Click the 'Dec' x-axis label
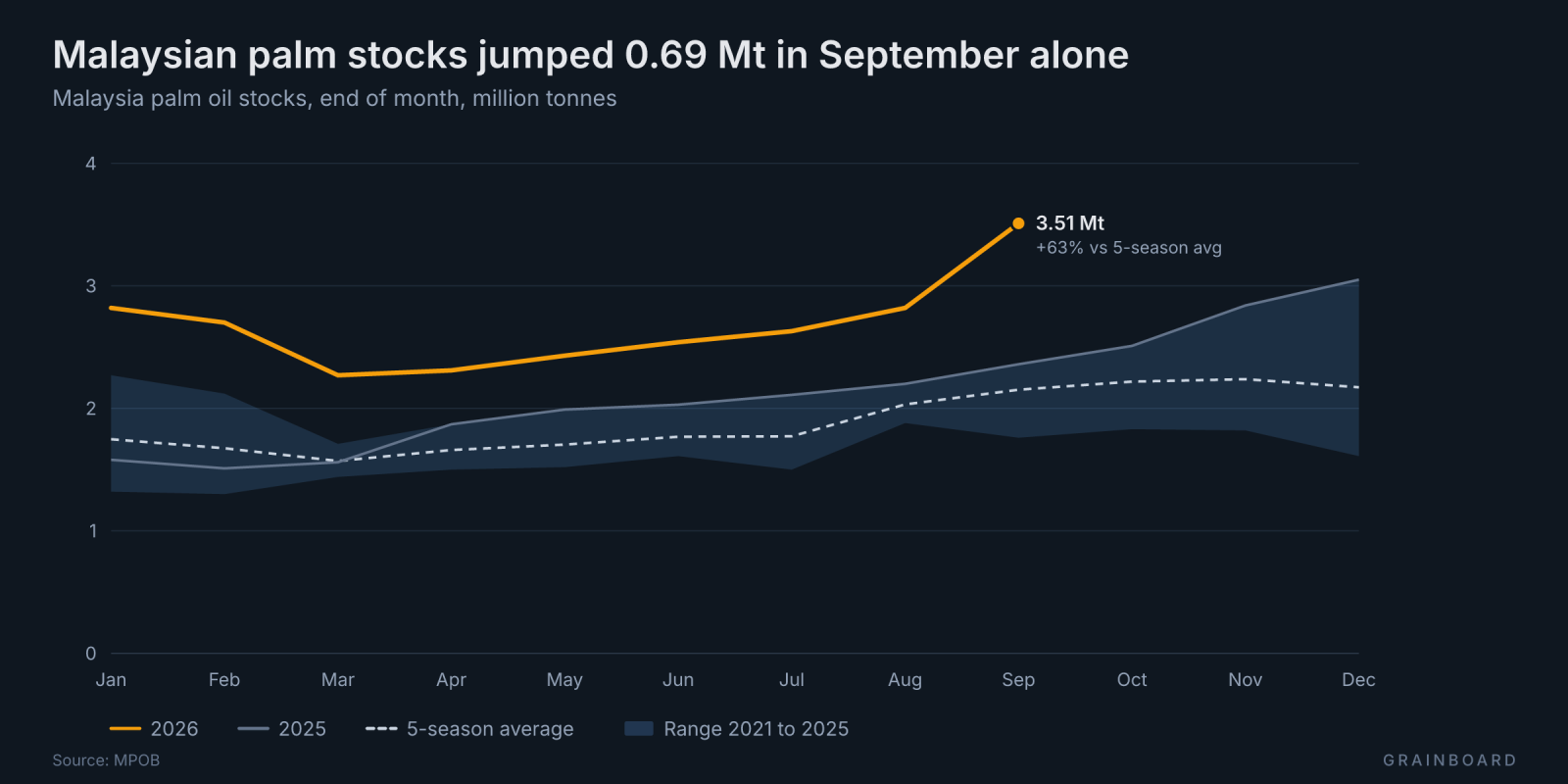The height and width of the screenshot is (784, 1568). coord(1358,680)
